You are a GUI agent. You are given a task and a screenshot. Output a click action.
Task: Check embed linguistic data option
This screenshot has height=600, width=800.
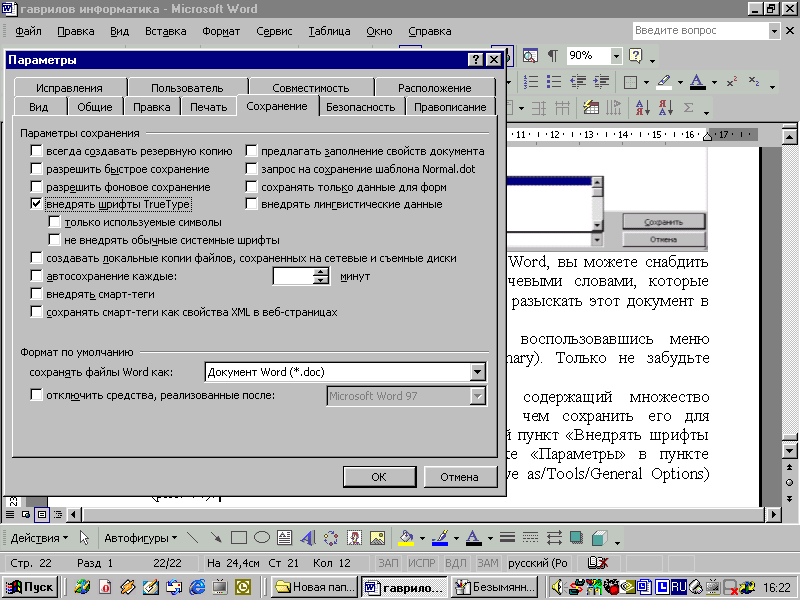251,204
